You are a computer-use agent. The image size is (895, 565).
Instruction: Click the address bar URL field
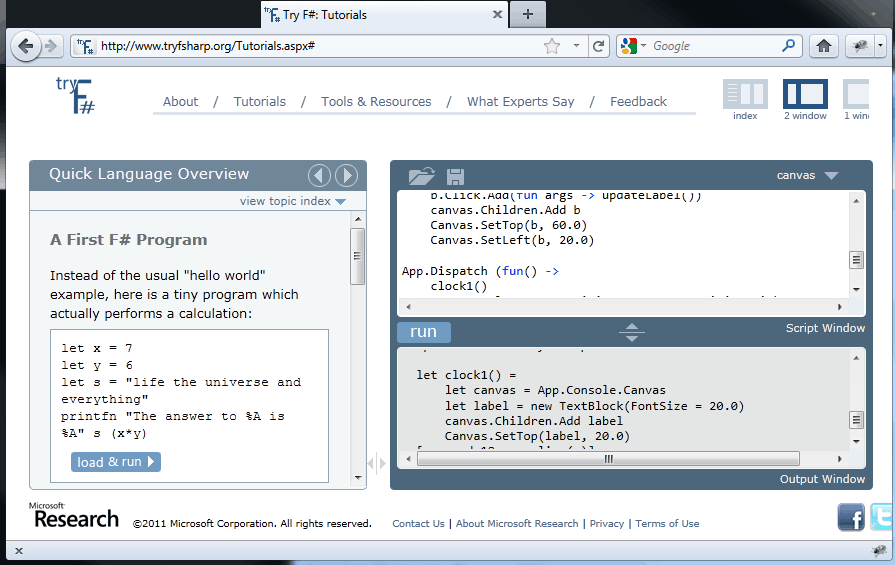point(320,46)
